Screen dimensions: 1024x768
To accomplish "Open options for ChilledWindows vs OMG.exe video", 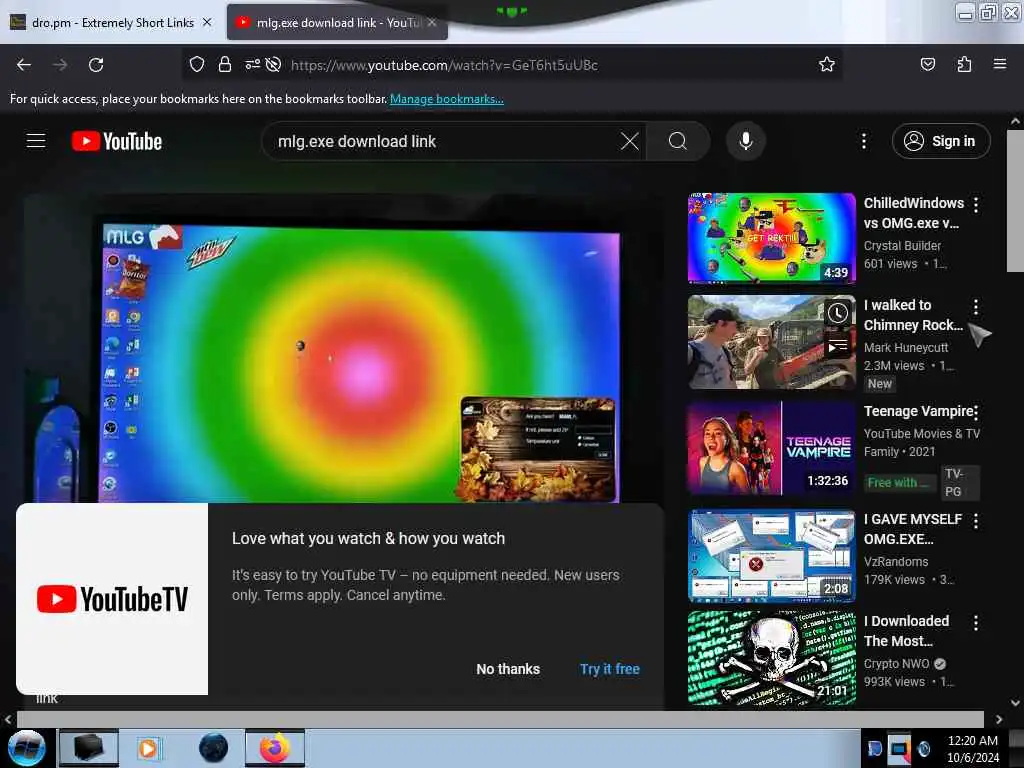I will point(976,204).
